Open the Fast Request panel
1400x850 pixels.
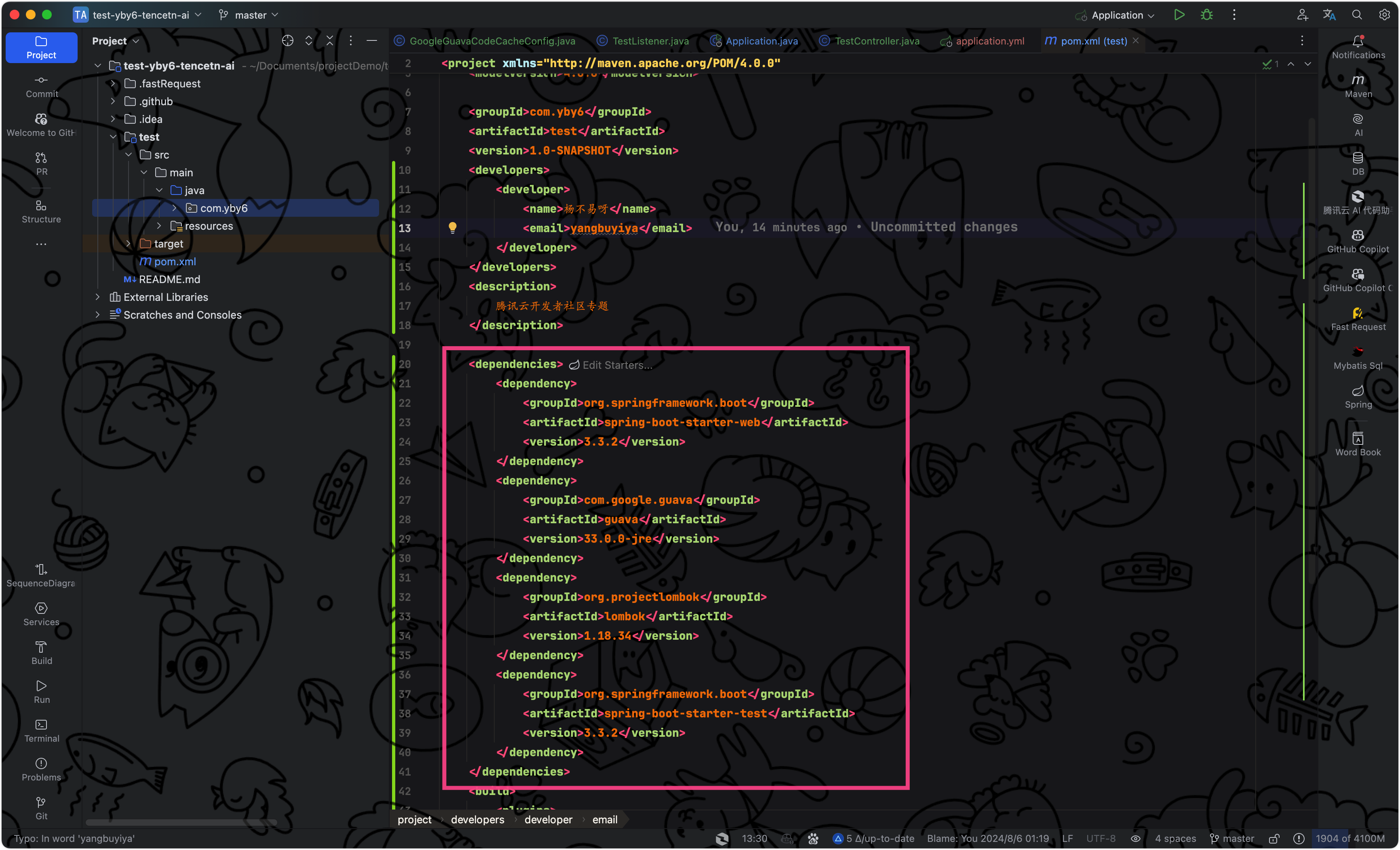1358,319
